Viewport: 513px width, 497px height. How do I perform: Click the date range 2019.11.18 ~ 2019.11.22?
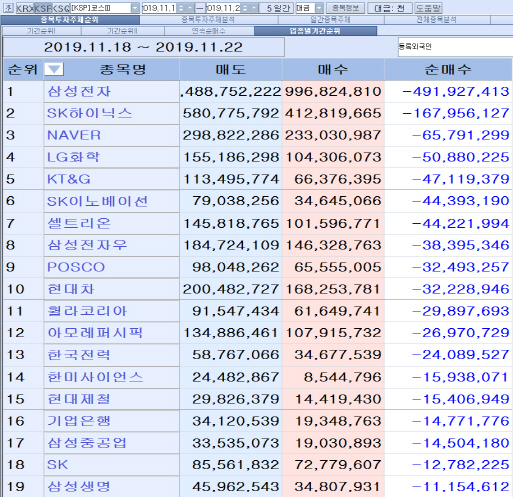click(143, 47)
